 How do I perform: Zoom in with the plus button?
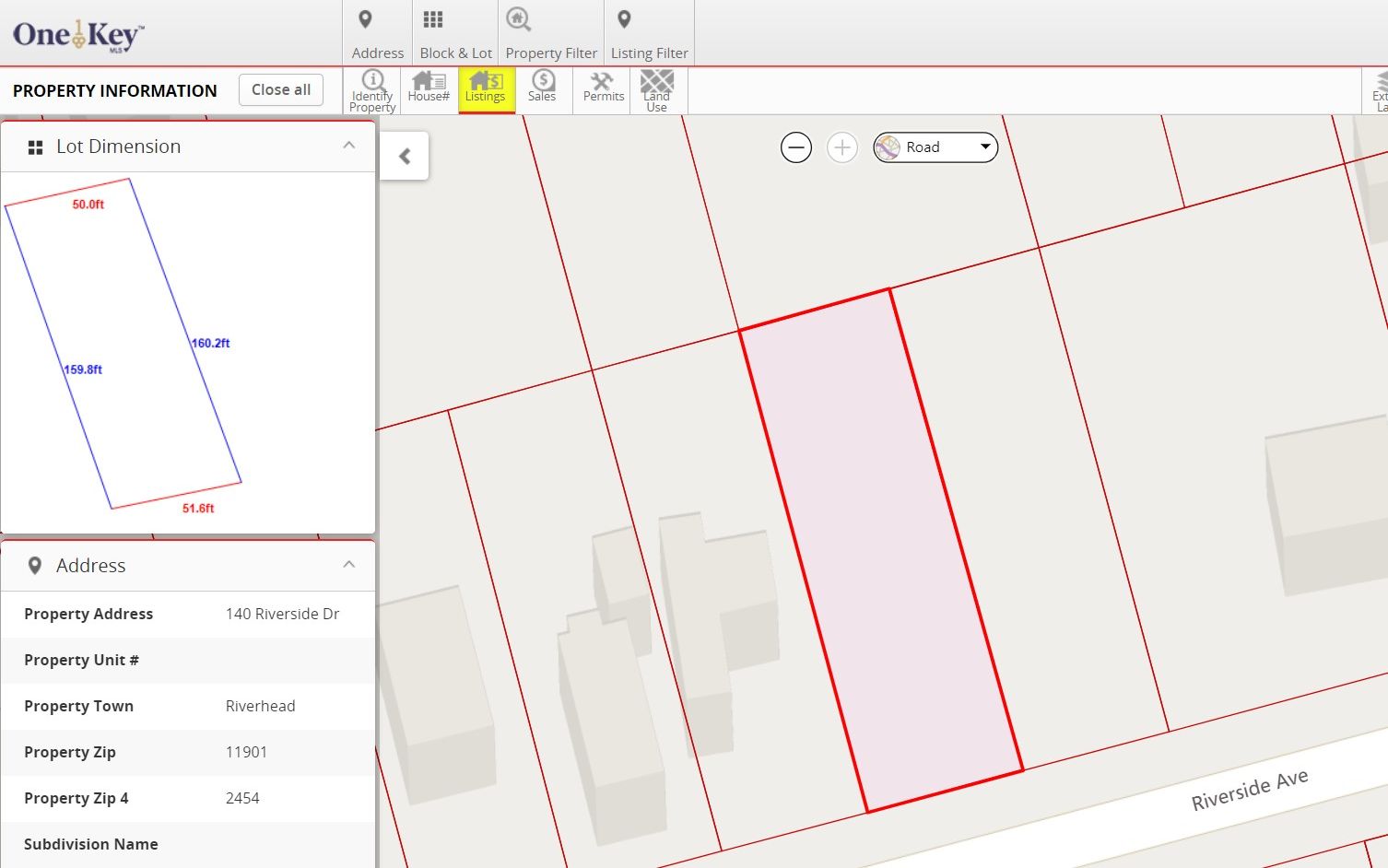click(841, 147)
